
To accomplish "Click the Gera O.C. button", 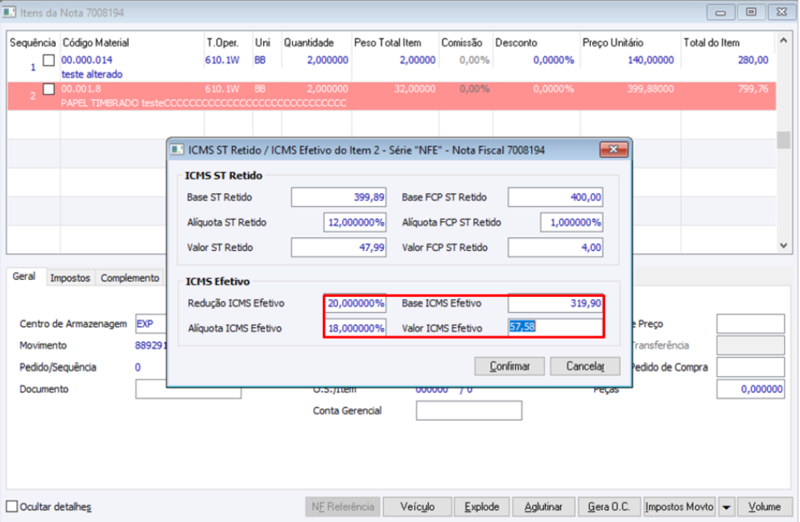I will (x=609, y=507).
